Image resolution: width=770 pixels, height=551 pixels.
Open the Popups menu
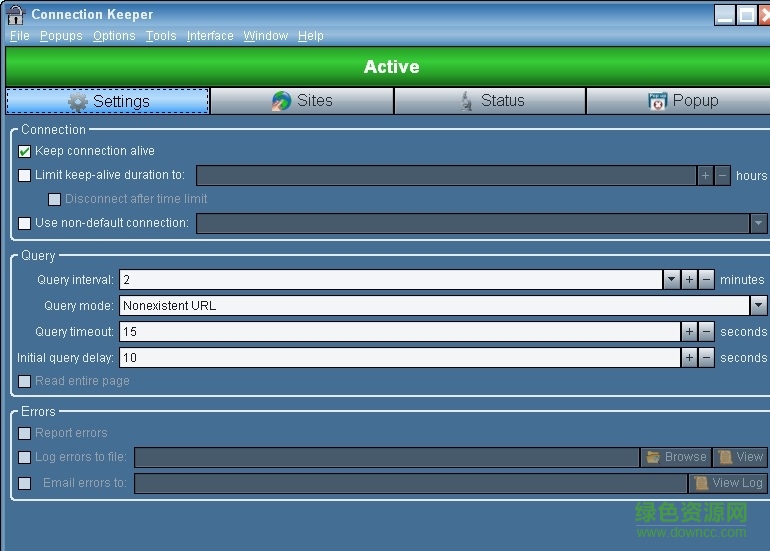click(x=61, y=36)
